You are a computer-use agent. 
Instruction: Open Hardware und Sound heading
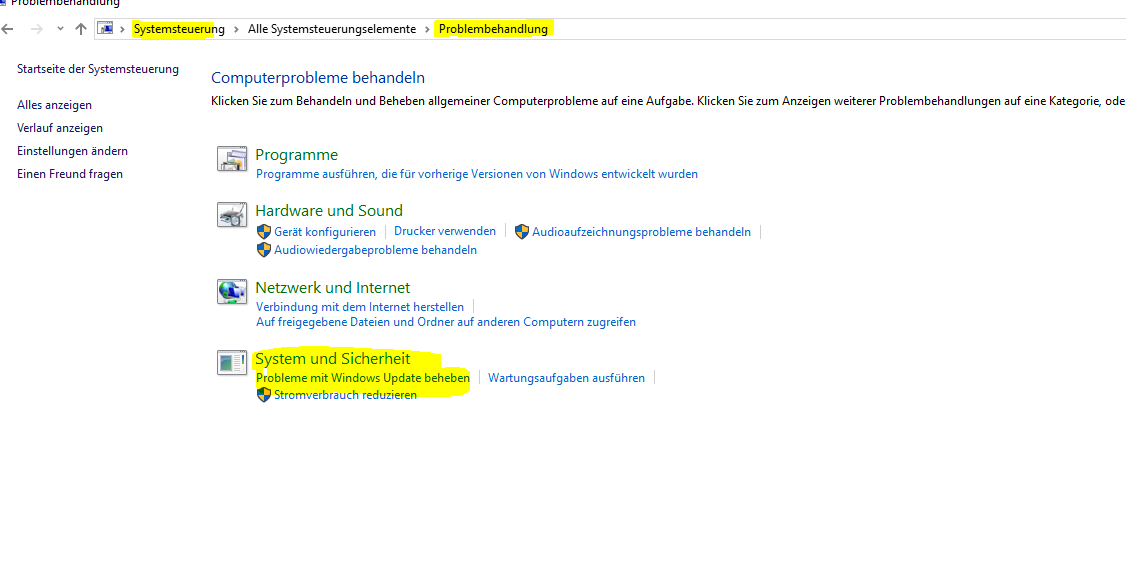coord(329,210)
